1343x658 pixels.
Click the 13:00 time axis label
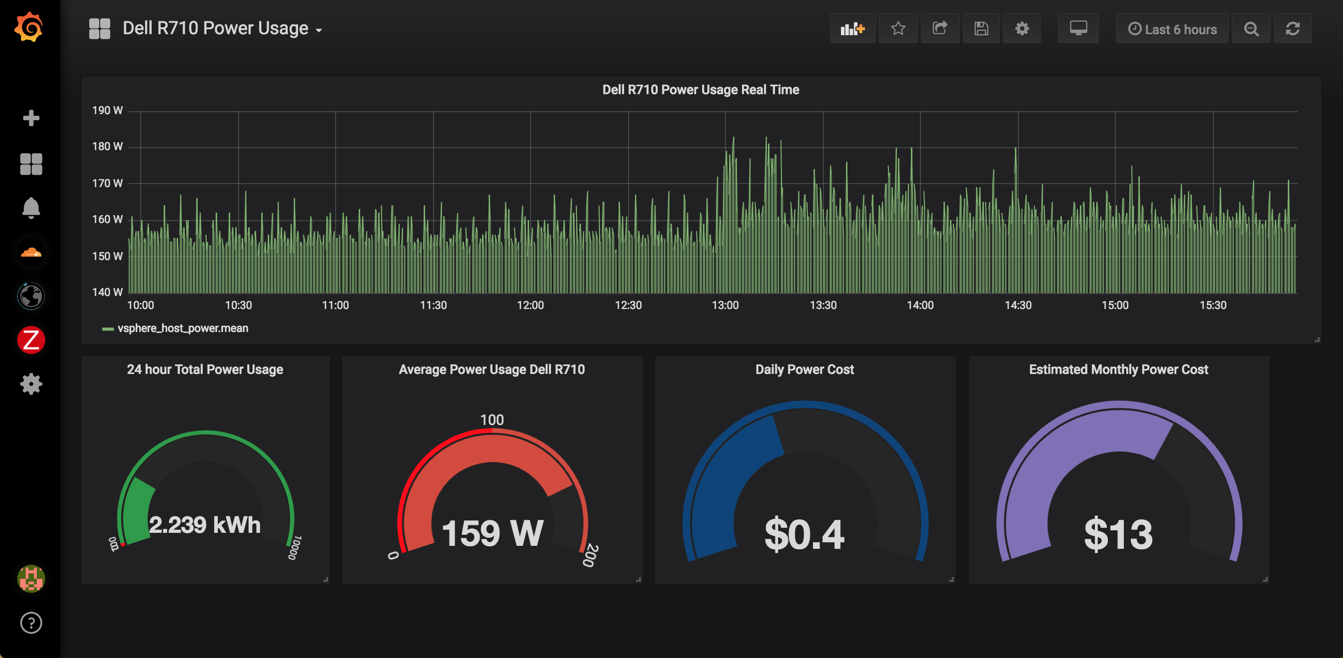tap(725, 305)
